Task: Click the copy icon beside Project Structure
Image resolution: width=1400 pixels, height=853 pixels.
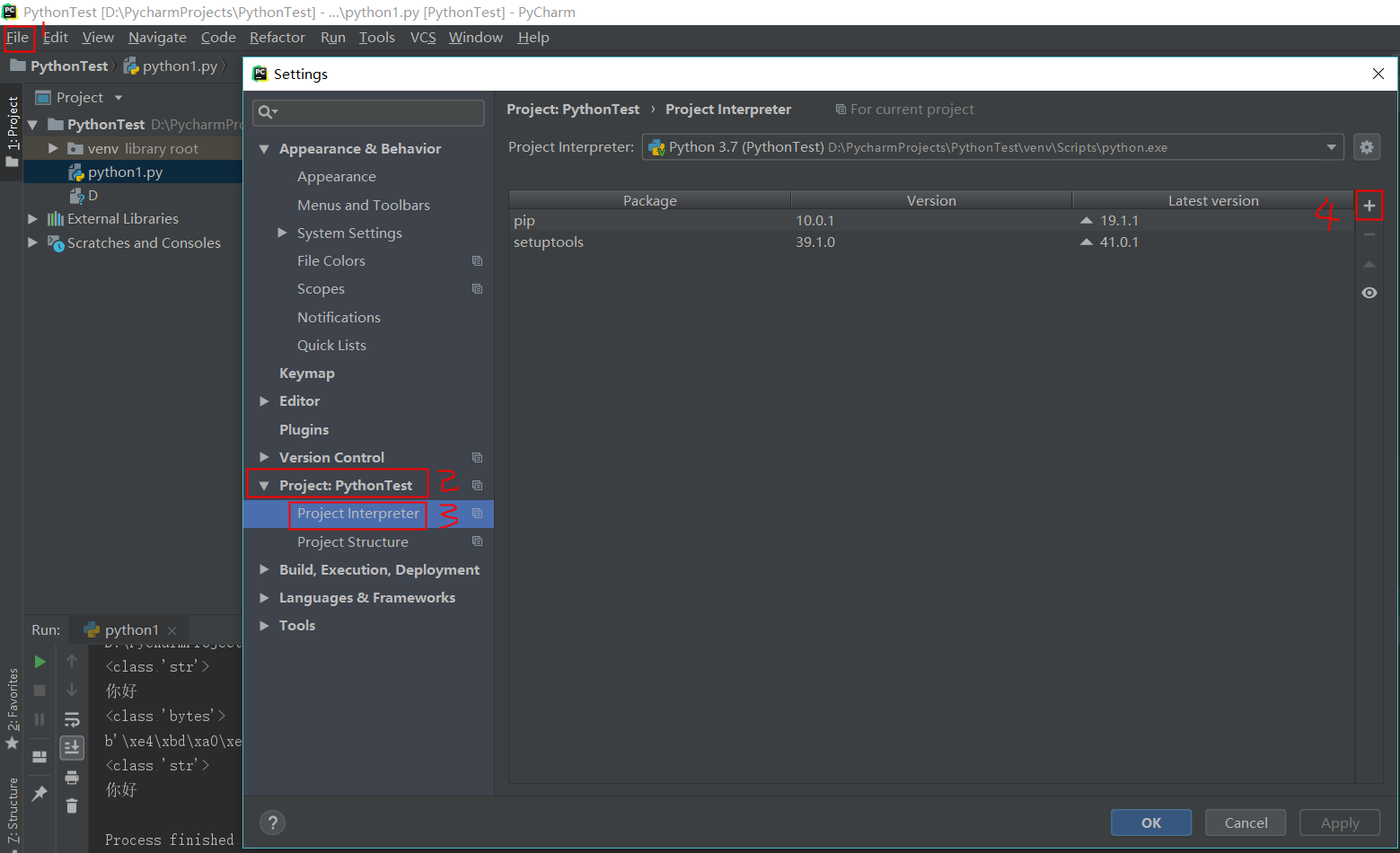Action: pyautogui.click(x=477, y=541)
